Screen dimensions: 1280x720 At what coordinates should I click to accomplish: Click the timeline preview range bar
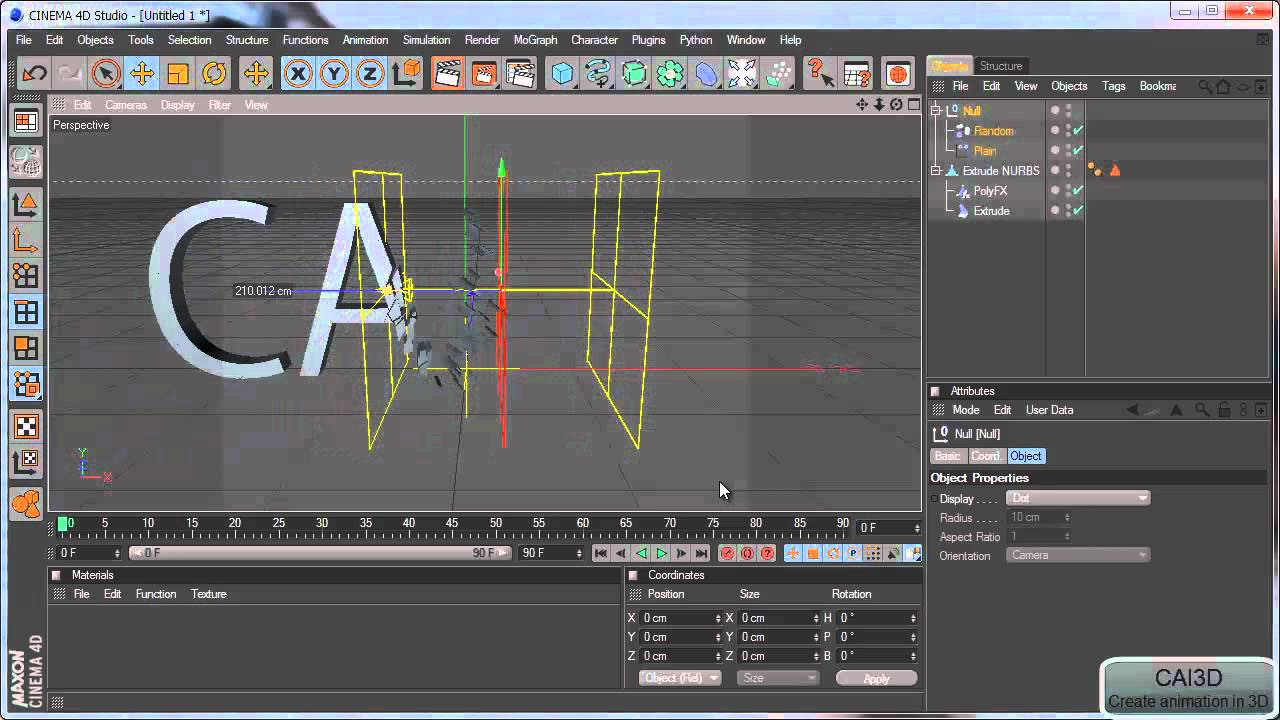(x=320, y=553)
